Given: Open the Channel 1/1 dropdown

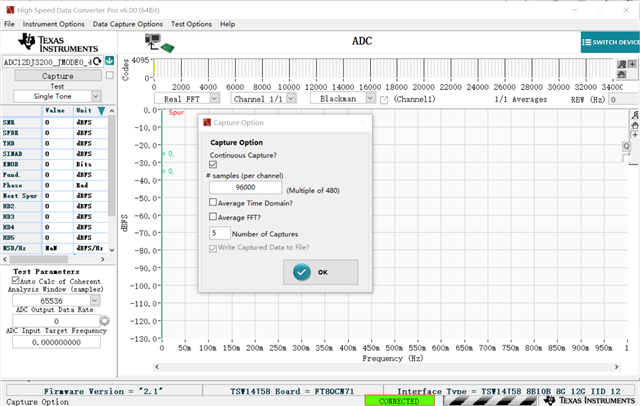Looking at the screenshot, I should [x=291, y=98].
